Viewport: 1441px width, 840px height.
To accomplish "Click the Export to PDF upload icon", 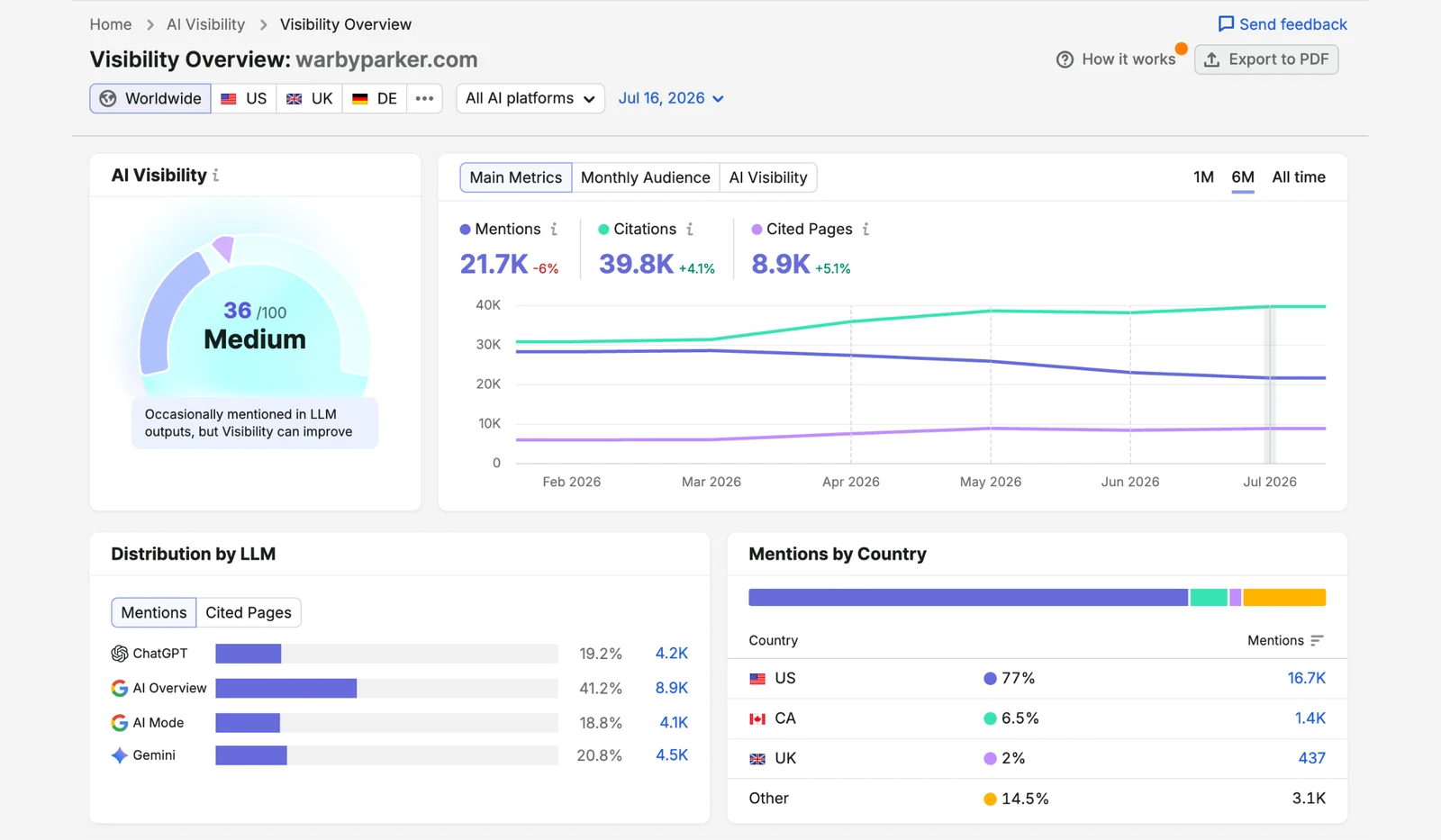I will coord(1212,59).
